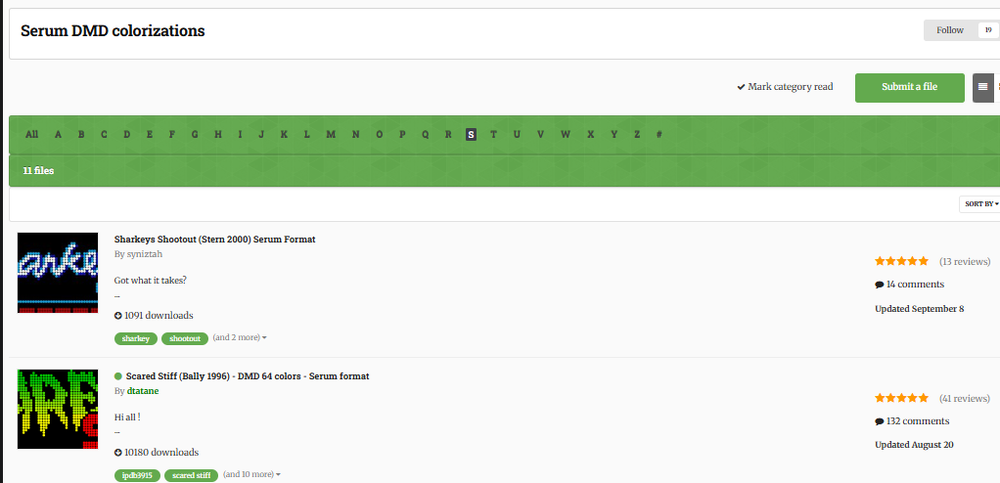Filter files by letter L

click(307, 135)
